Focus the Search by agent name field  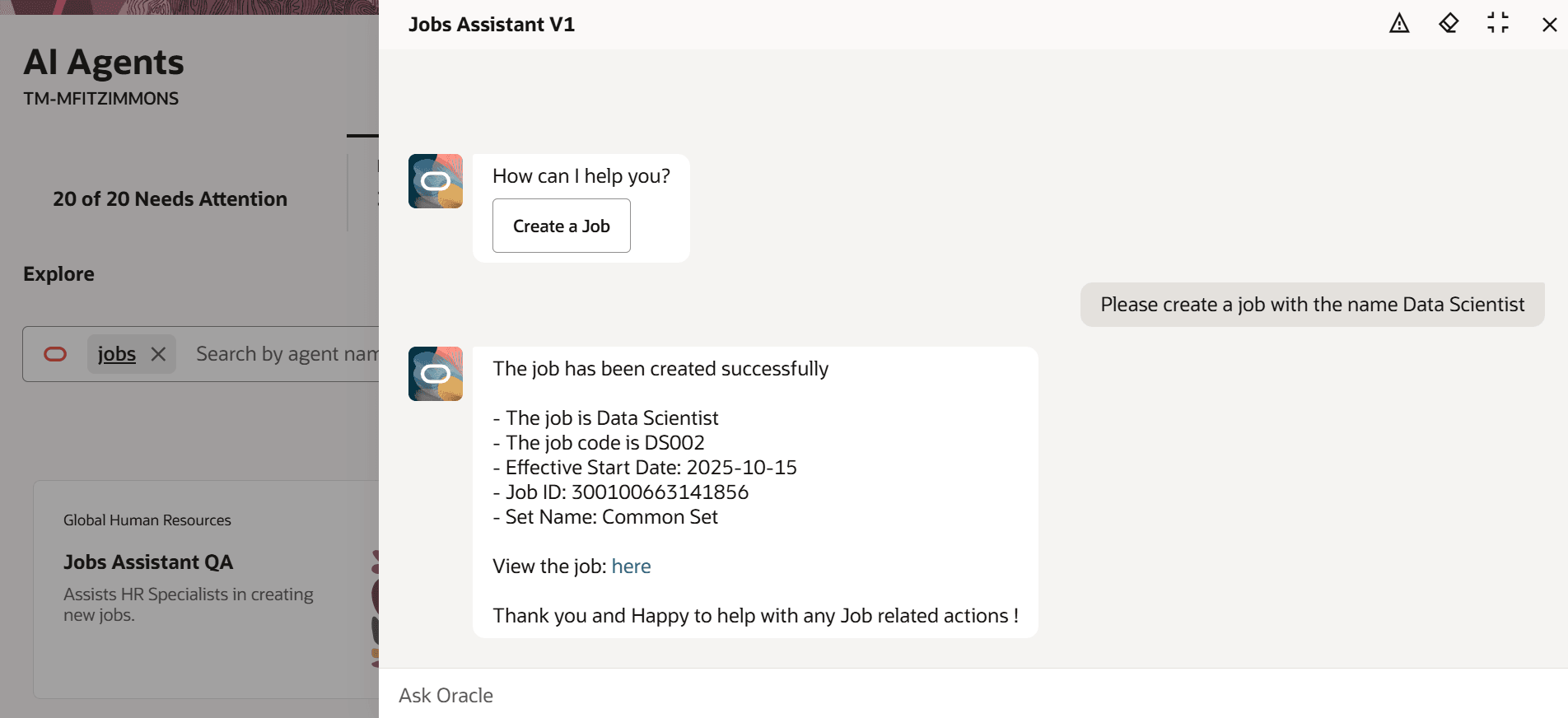pos(287,354)
